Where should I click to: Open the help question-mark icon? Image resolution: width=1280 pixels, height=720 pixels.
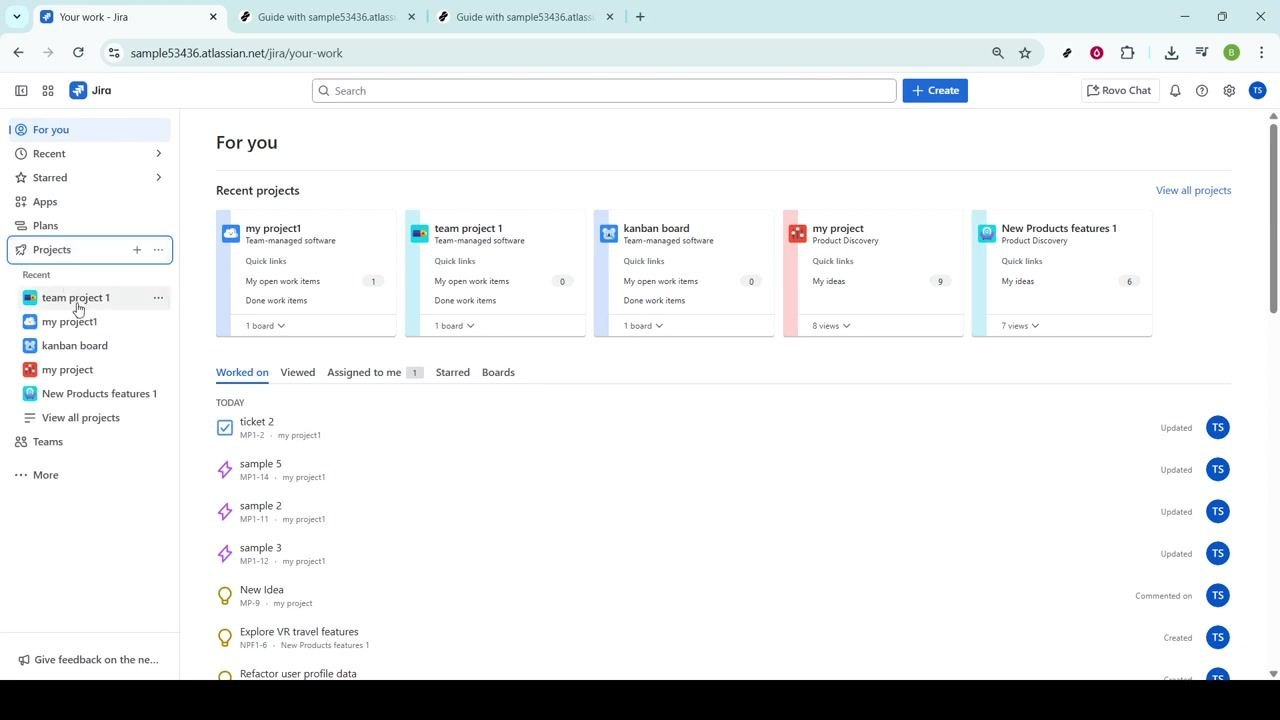(x=1202, y=90)
